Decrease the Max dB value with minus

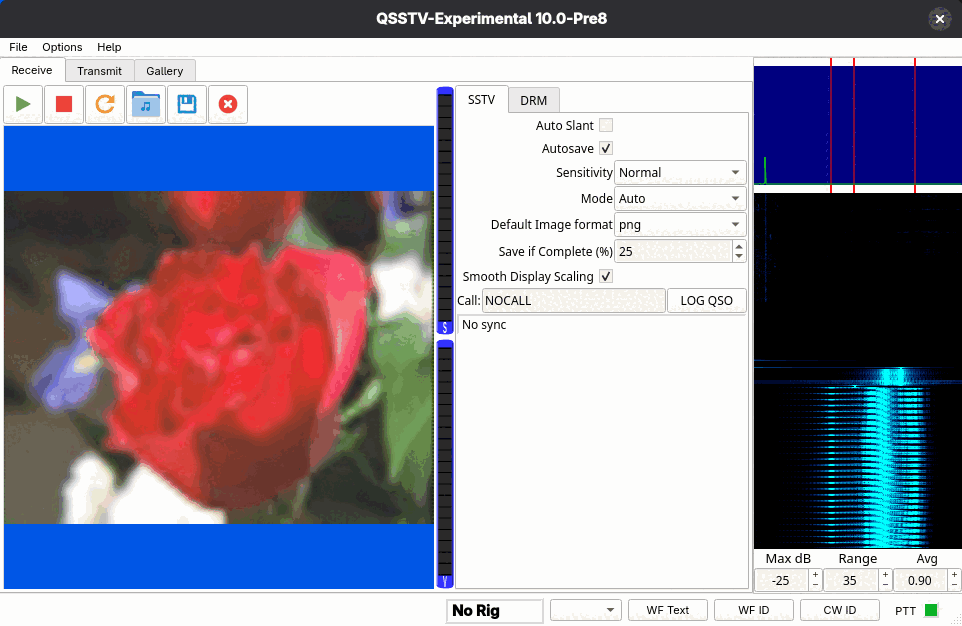pyautogui.click(x=815, y=585)
